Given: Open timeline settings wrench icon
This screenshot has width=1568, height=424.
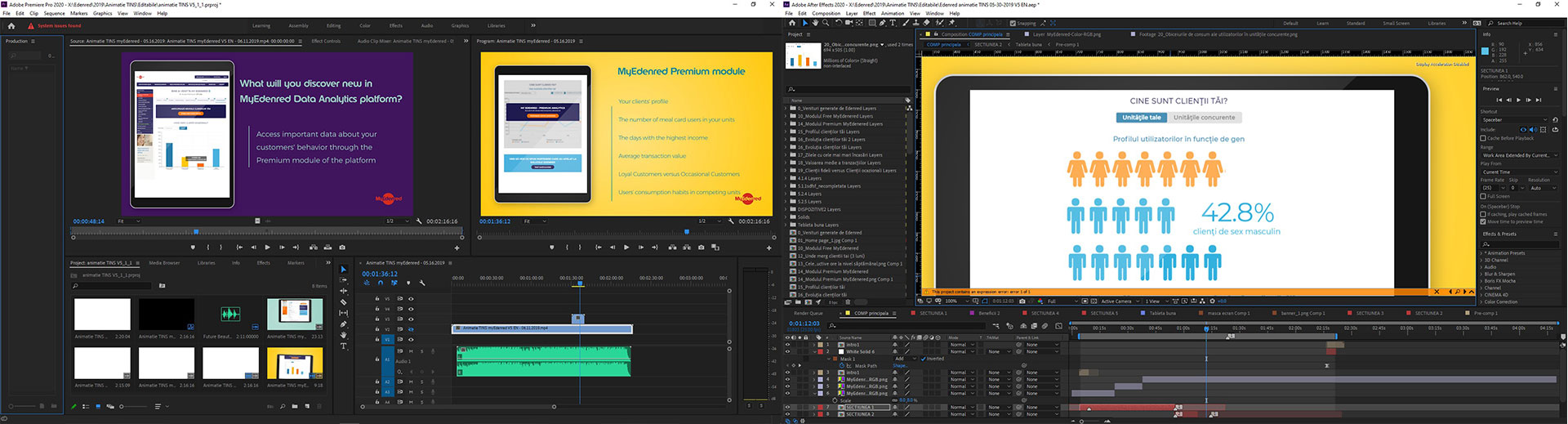Looking at the screenshot, I should (x=422, y=283).
